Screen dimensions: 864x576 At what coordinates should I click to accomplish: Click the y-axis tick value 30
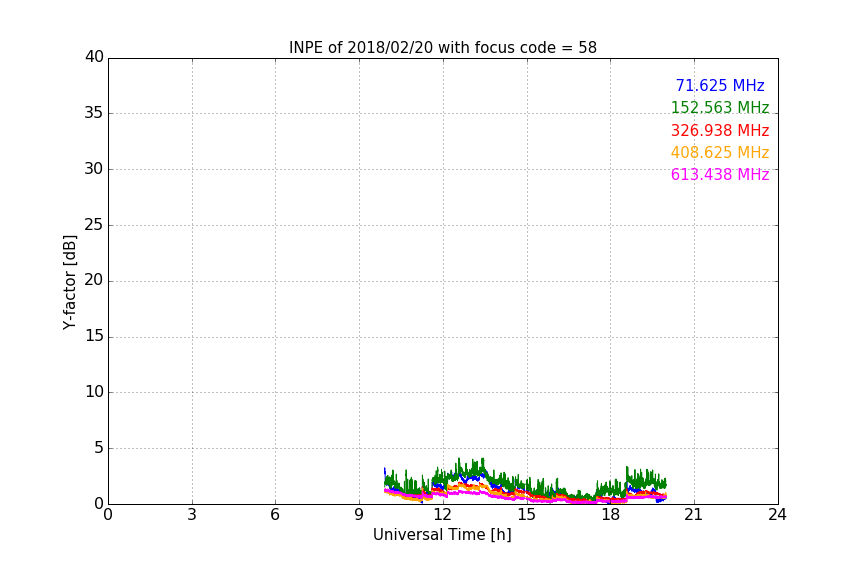point(94,169)
